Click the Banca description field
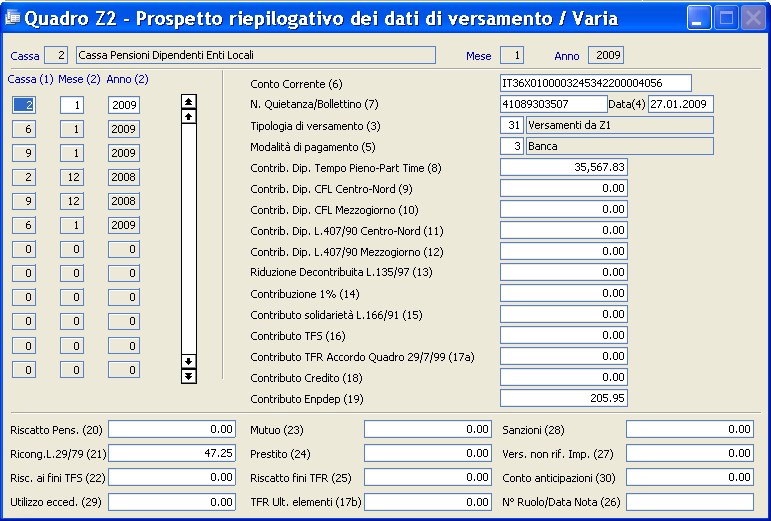The image size is (771, 521). point(620,146)
